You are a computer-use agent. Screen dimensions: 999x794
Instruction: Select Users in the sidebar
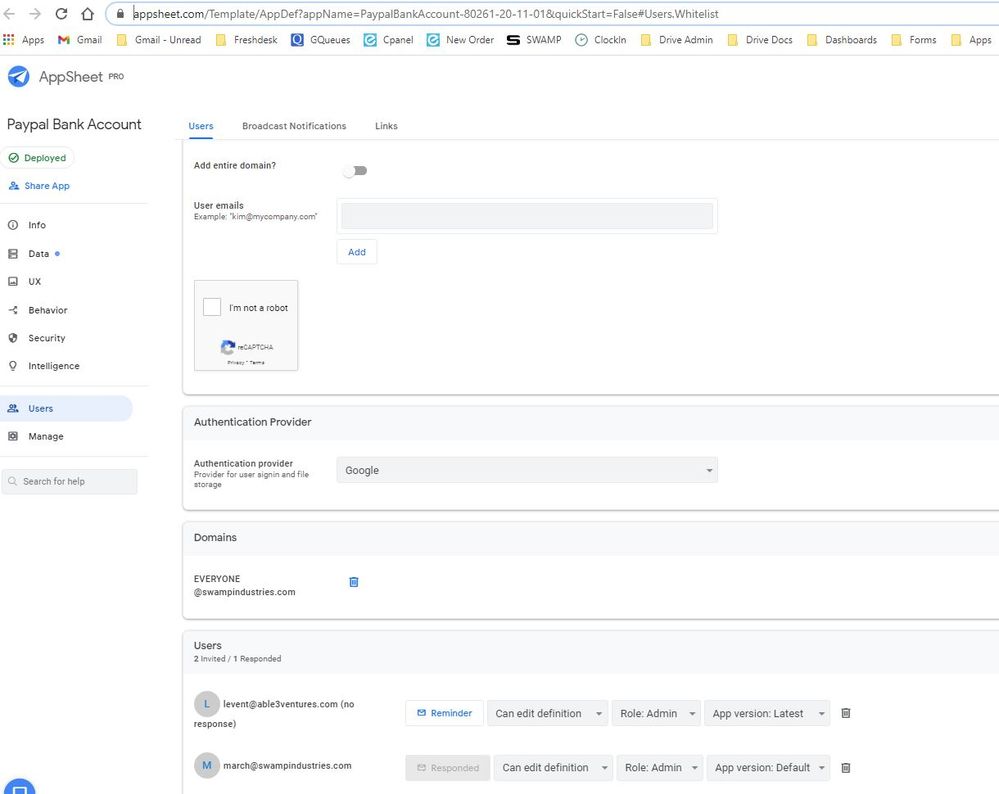pyautogui.click(x=66, y=408)
